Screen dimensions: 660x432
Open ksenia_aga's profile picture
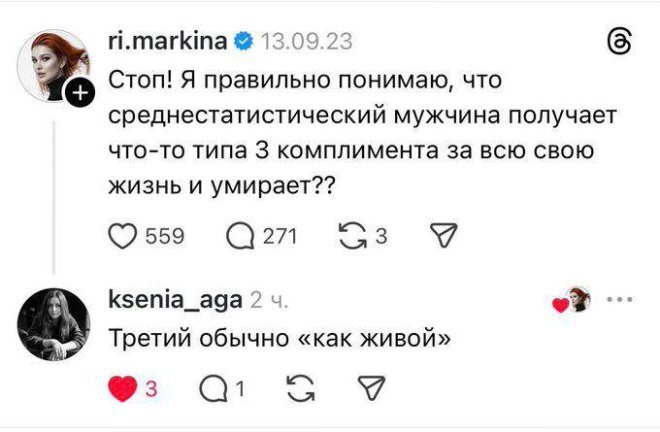(53, 321)
